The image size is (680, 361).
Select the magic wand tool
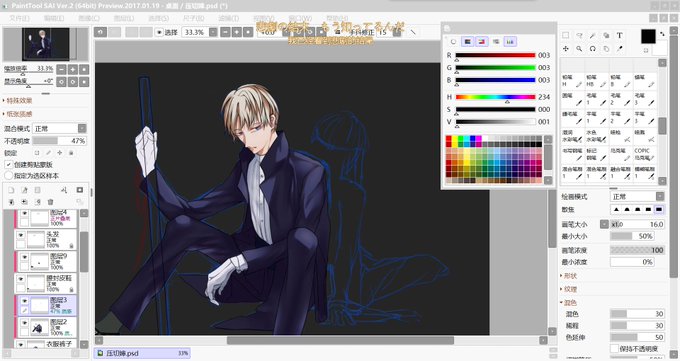point(592,36)
